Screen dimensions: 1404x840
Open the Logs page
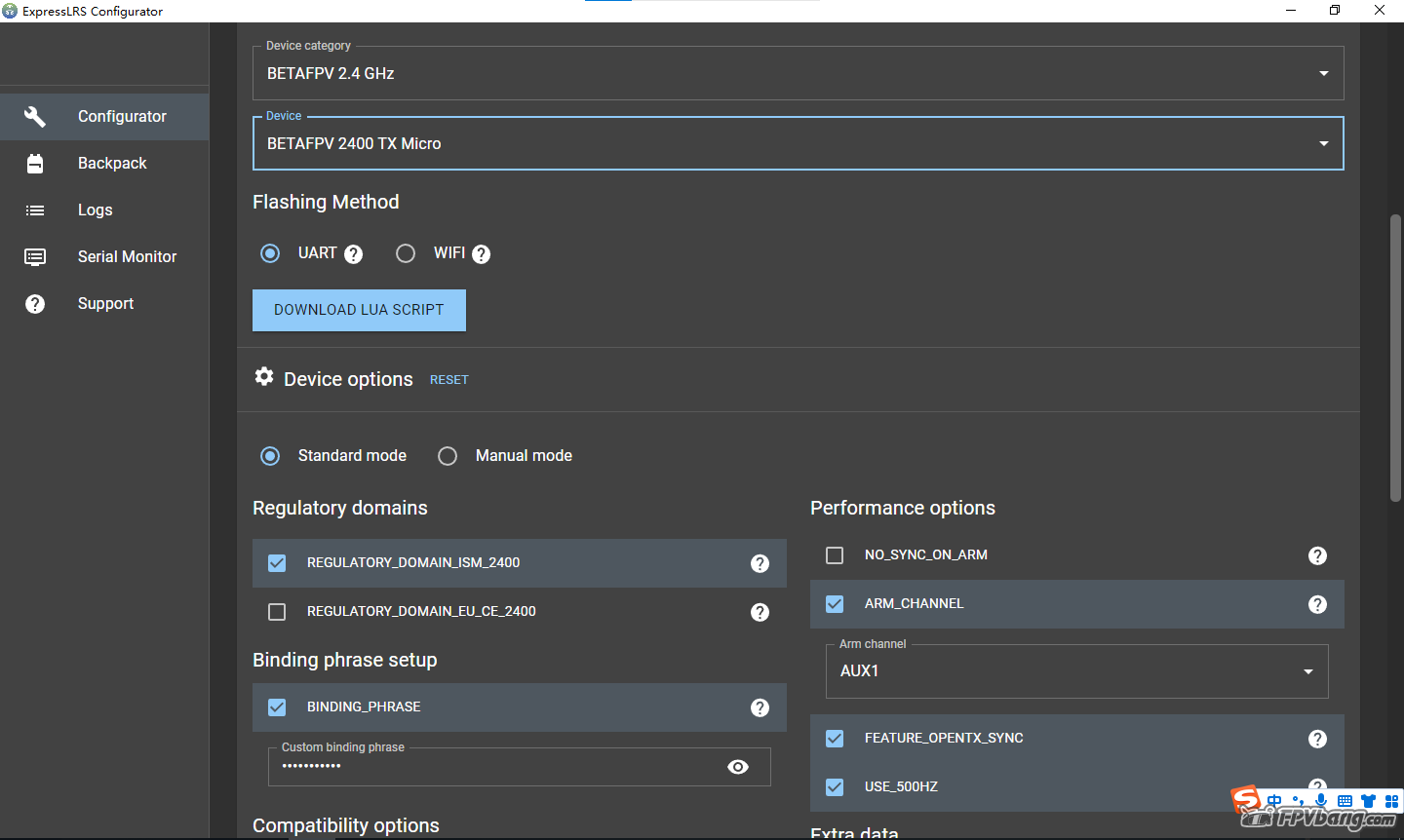(x=104, y=210)
